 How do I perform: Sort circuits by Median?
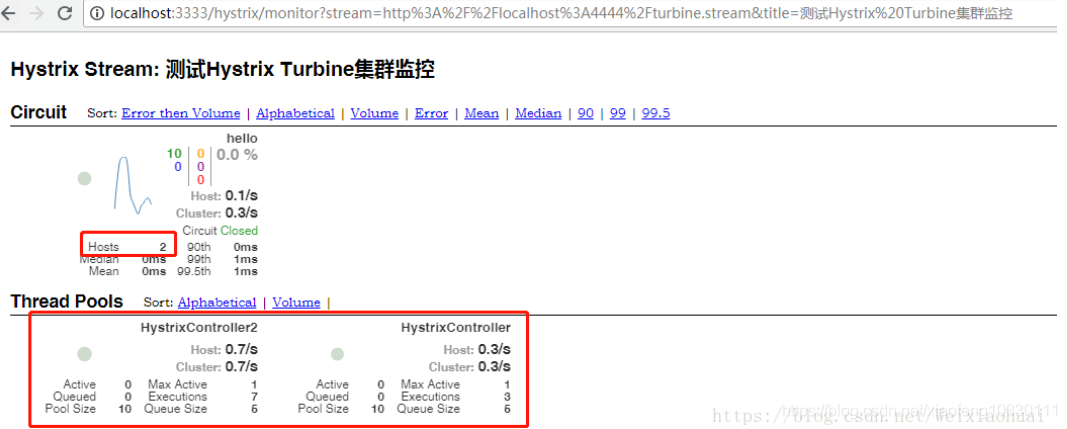(x=538, y=113)
